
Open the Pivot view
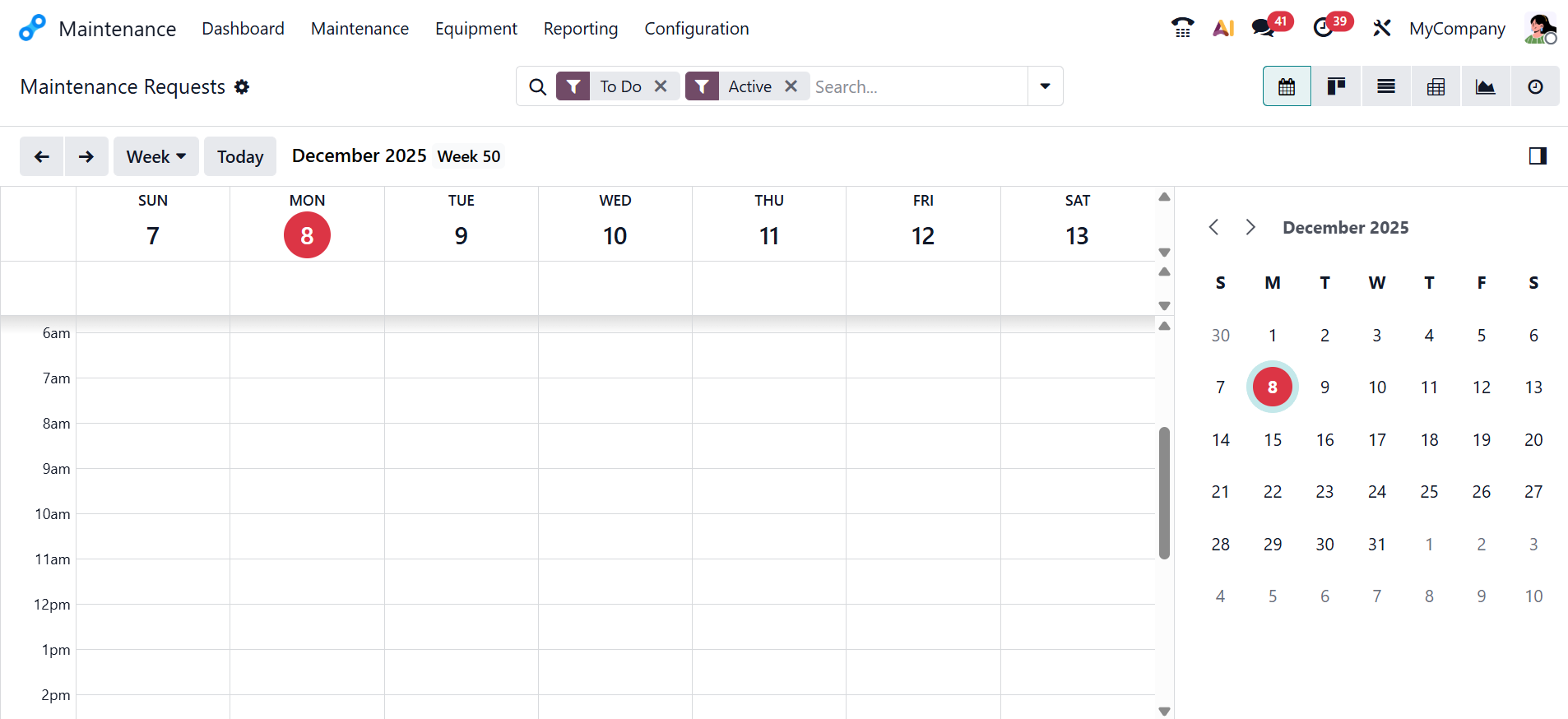click(x=1436, y=86)
